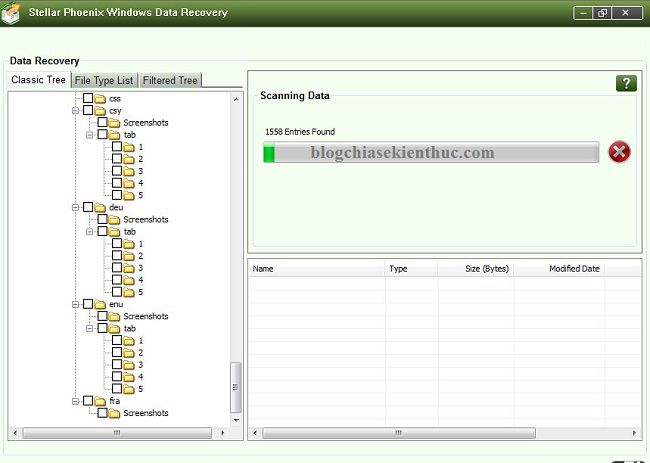Tick the Screenshots checkbox under enu

pos(102,316)
